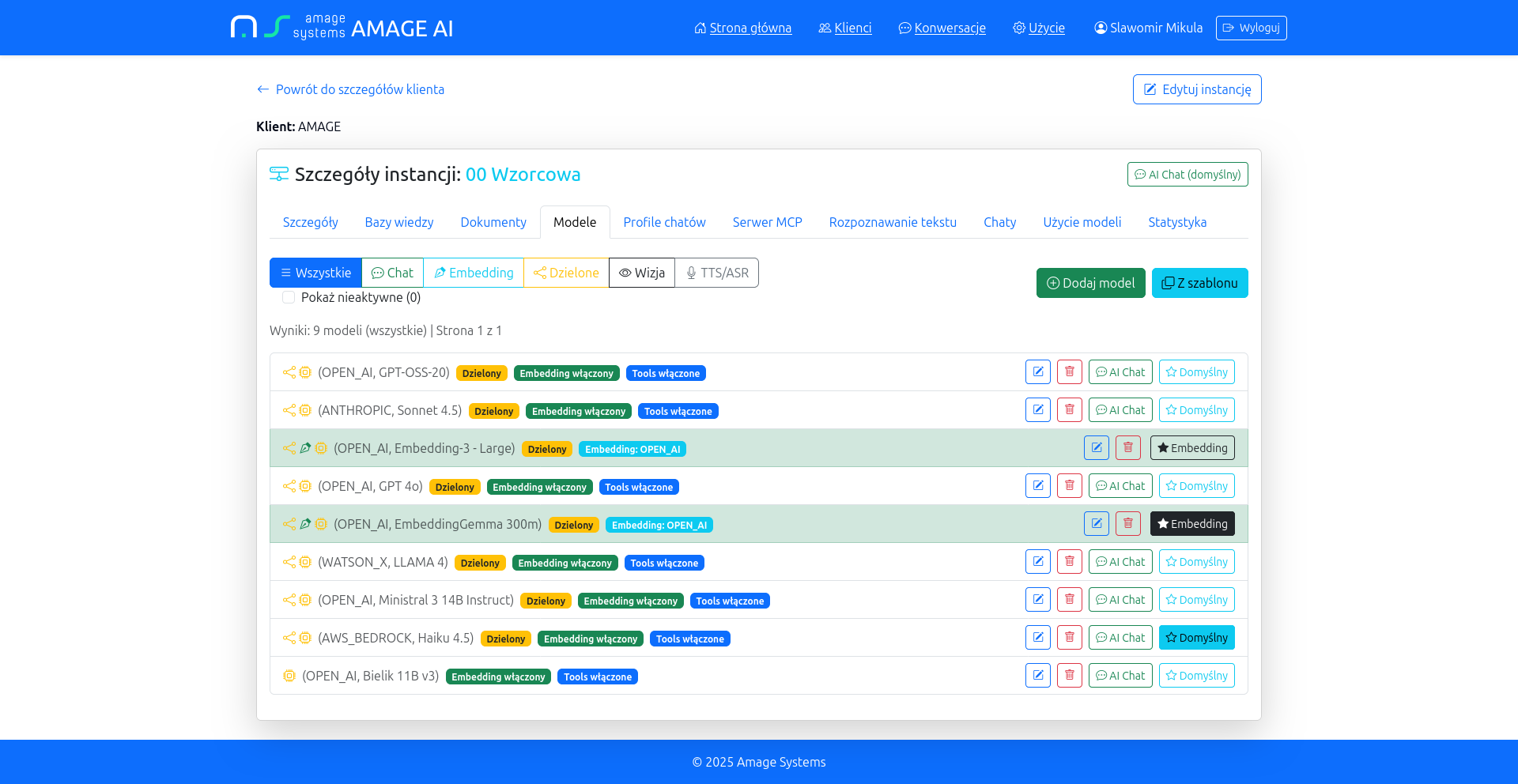
Task: Set GPT 4o as Domyślny model
Action: (x=1196, y=486)
